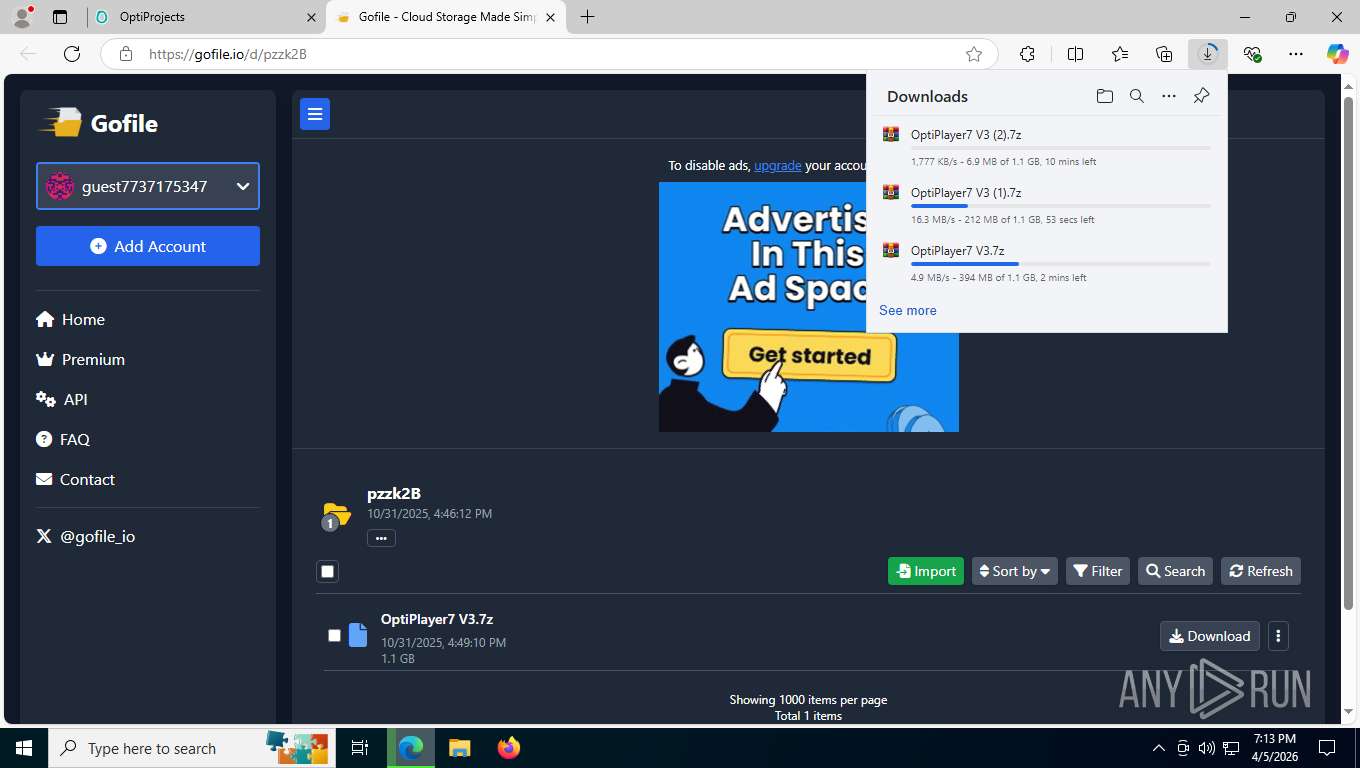Image resolution: width=1360 pixels, height=768 pixels.
Task: Click the Download button for OptiPlayer7 V3.7z
Action: pos(1210,636)
